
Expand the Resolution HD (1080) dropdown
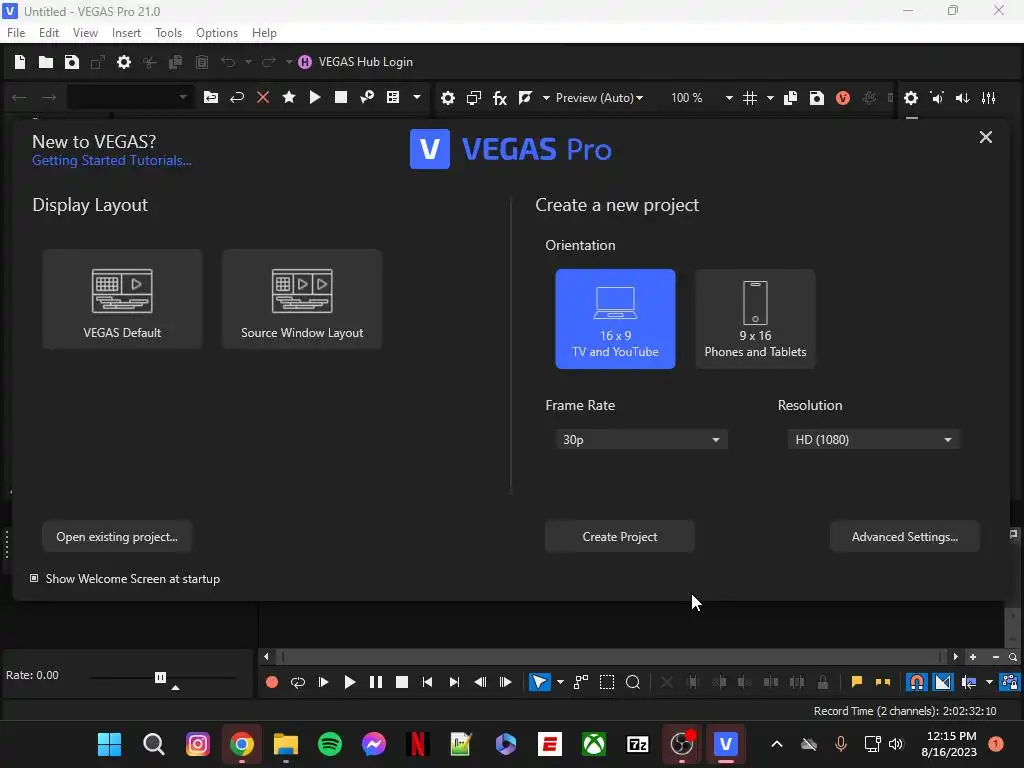[x=874, y=440]
